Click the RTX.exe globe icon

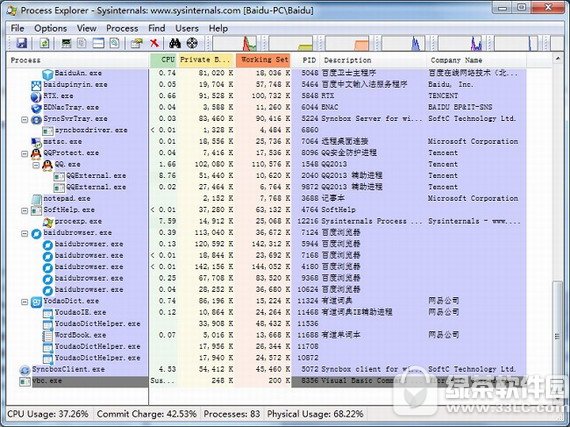pyautogui.click(x=36, y=97)
